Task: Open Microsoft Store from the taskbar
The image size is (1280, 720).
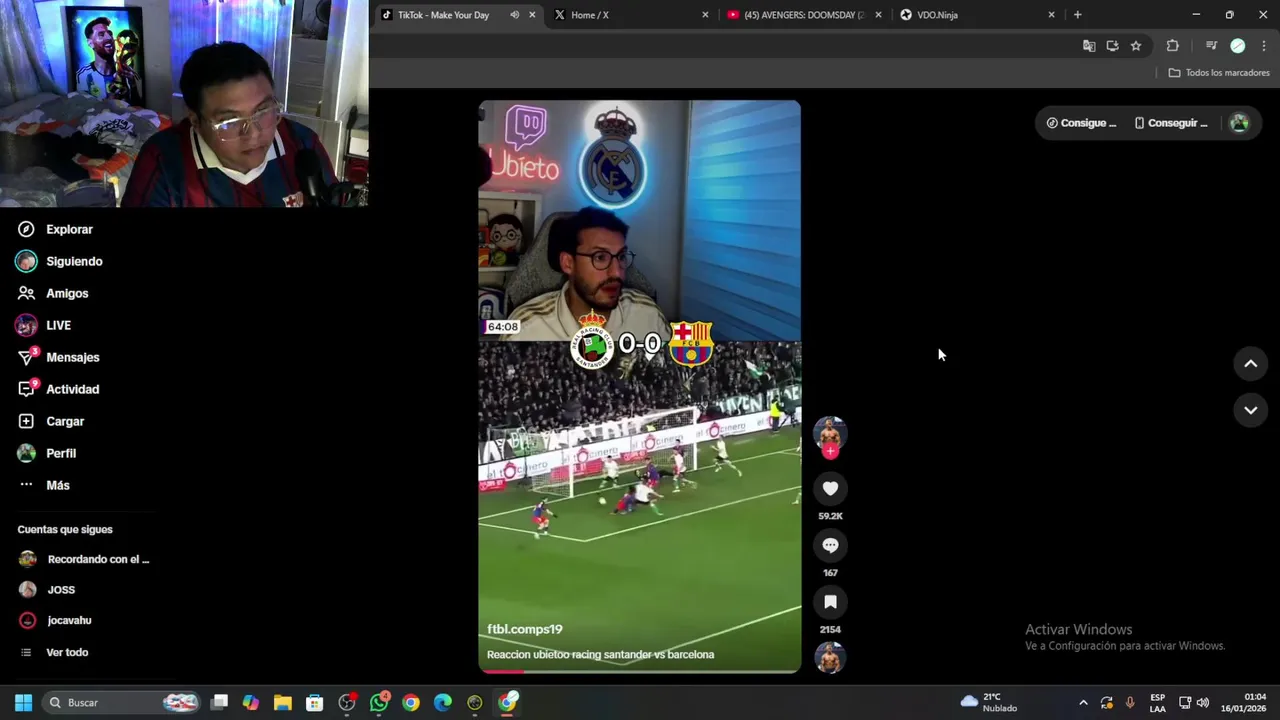Action: tap(315, 702)
